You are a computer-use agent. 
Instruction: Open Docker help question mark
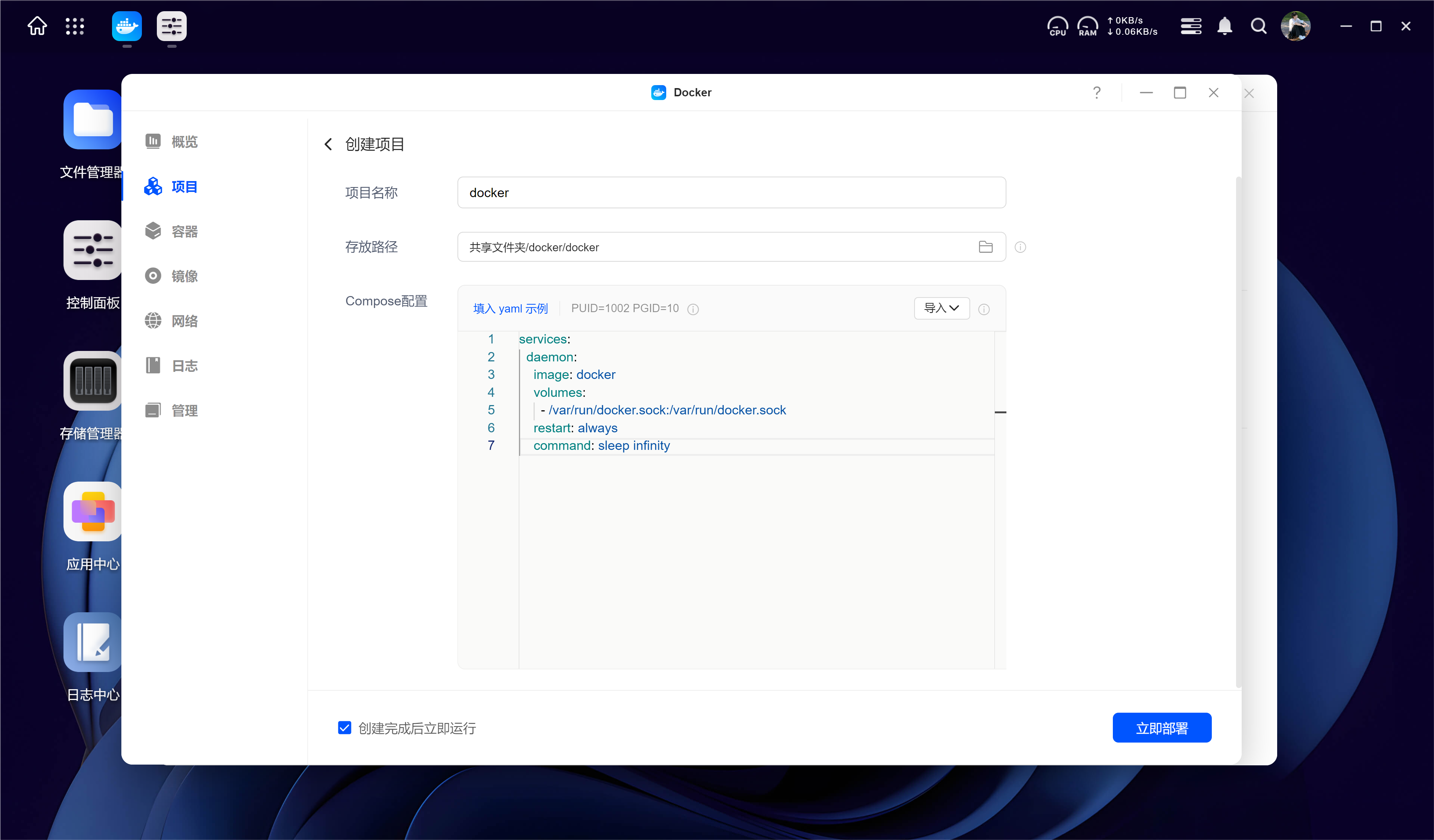point(1096,92)
